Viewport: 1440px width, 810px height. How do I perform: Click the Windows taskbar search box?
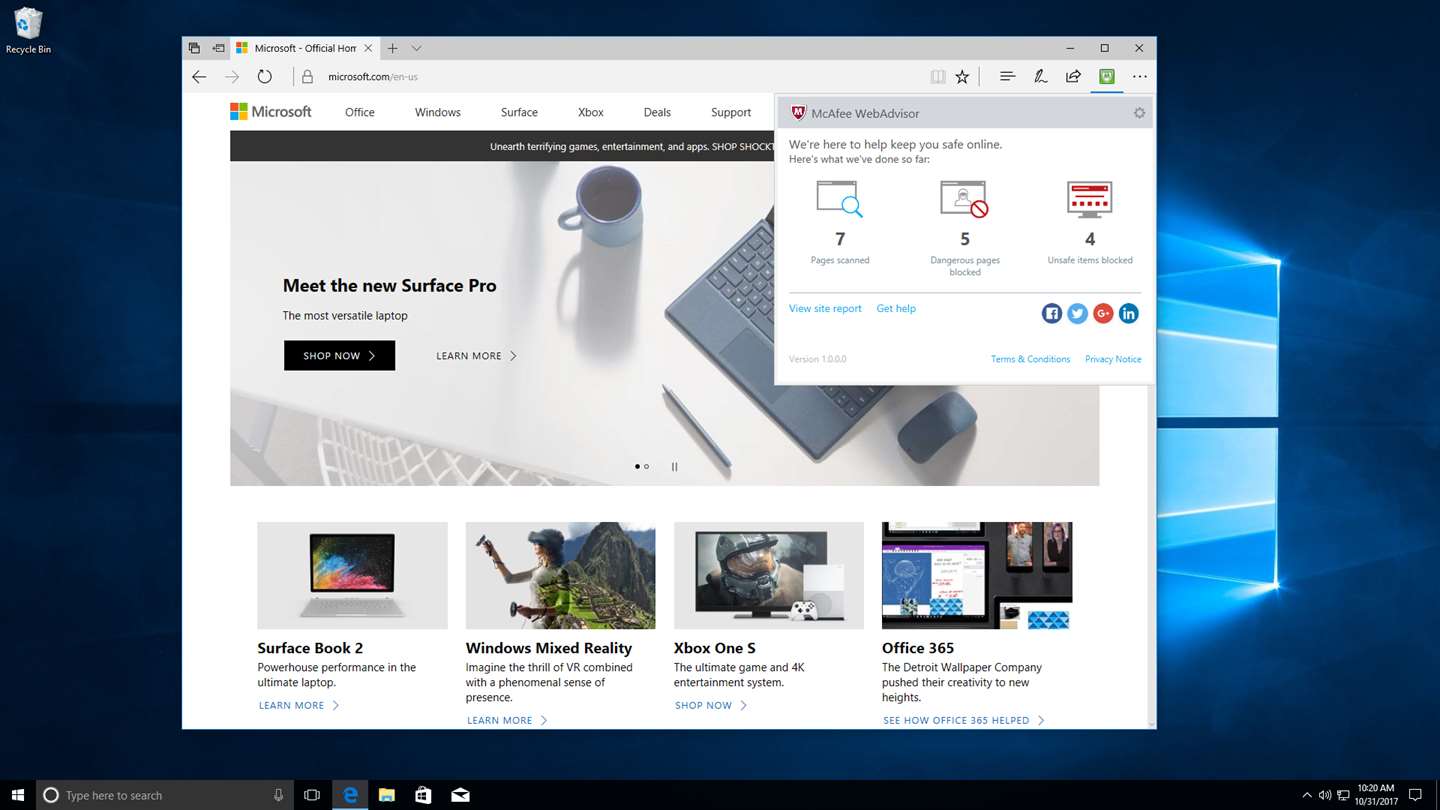(x=165, y=795)
